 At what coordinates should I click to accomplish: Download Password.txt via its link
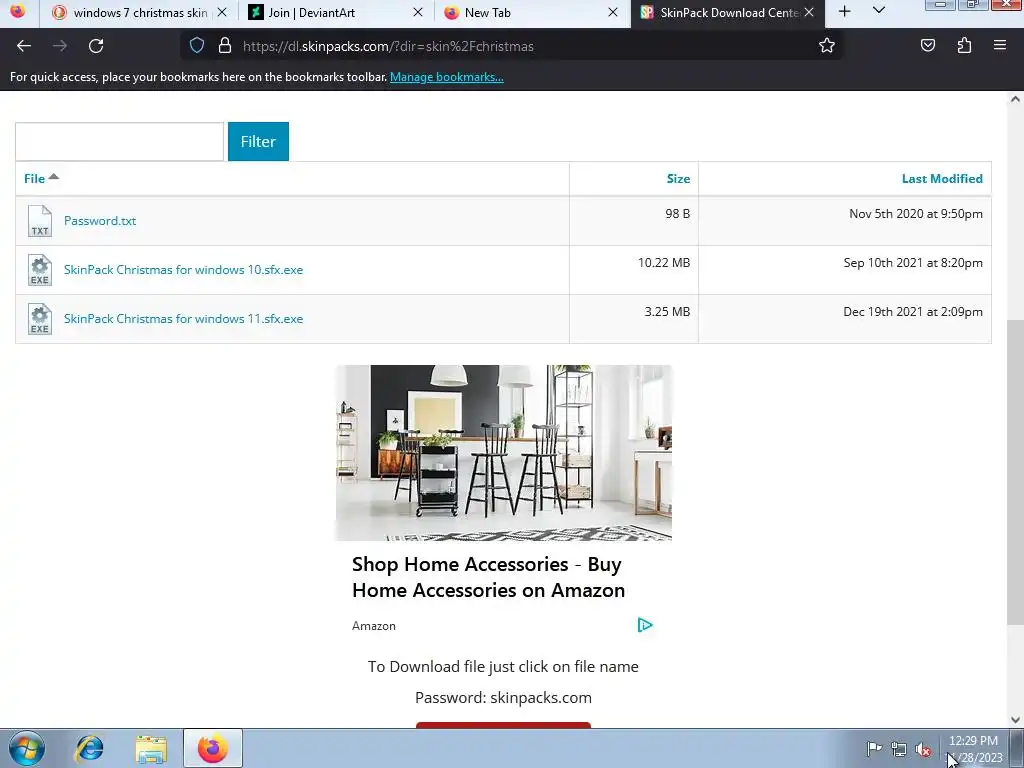pos(100,221)
